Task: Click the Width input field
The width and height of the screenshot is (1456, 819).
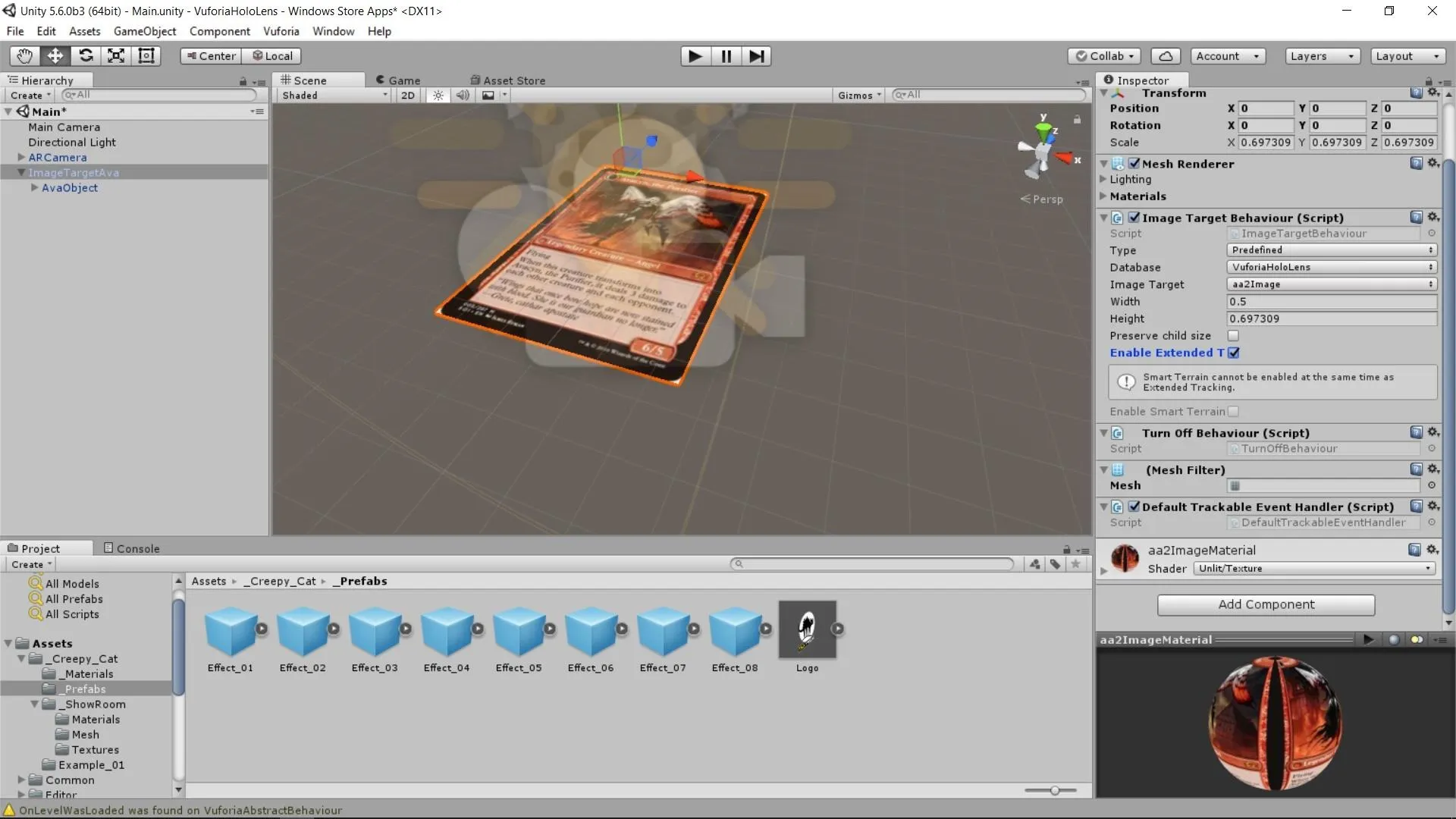Action: (1332, 301)
